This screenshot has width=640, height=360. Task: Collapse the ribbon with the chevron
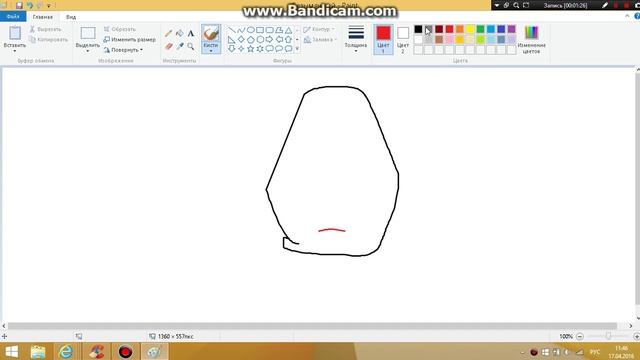(x=627, y=16)
